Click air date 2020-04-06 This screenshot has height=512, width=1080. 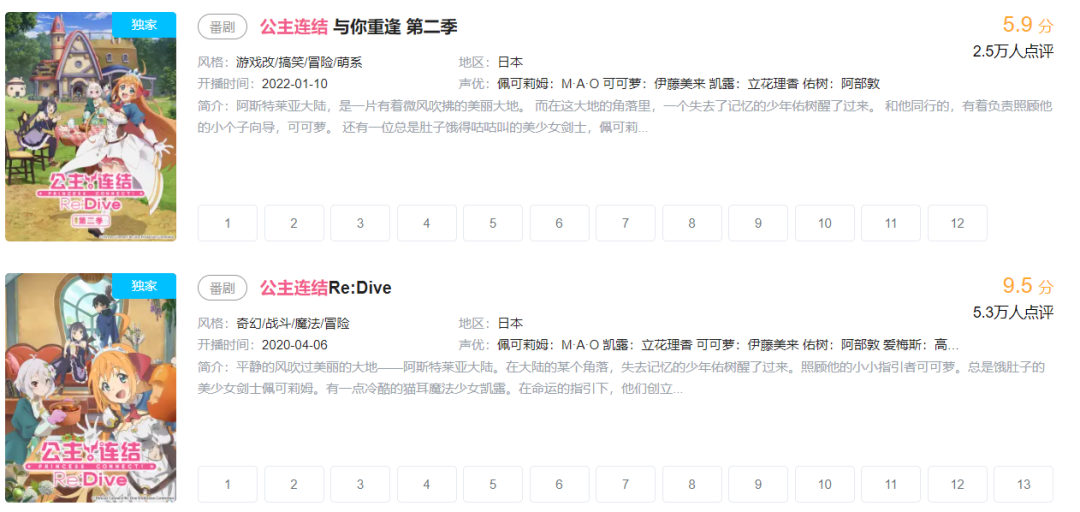click(295, 345)
